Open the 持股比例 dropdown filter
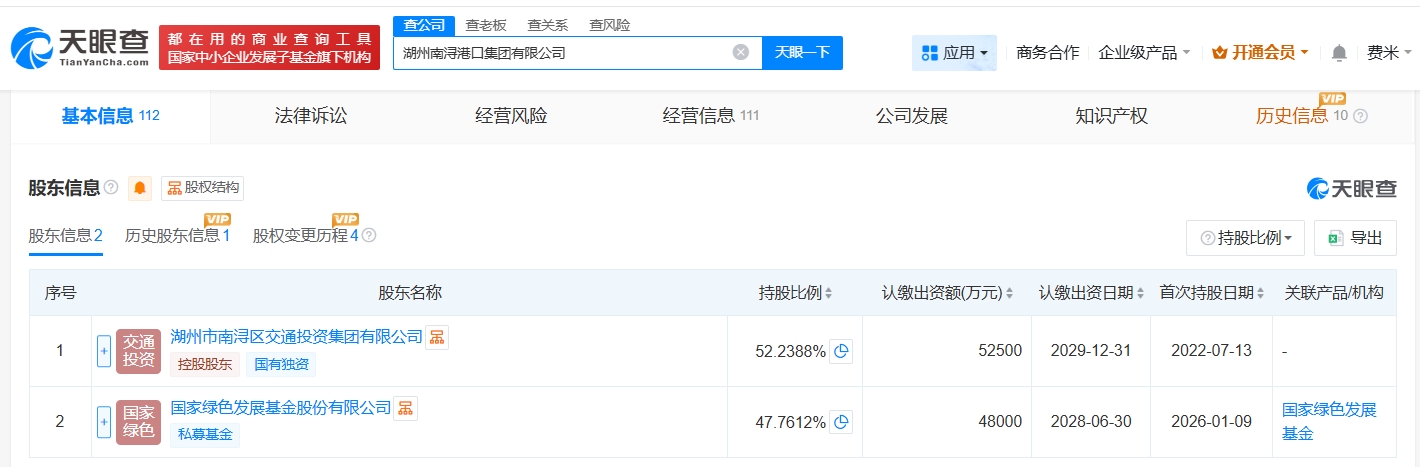Screen dimensions: 1420x467 1245,238
